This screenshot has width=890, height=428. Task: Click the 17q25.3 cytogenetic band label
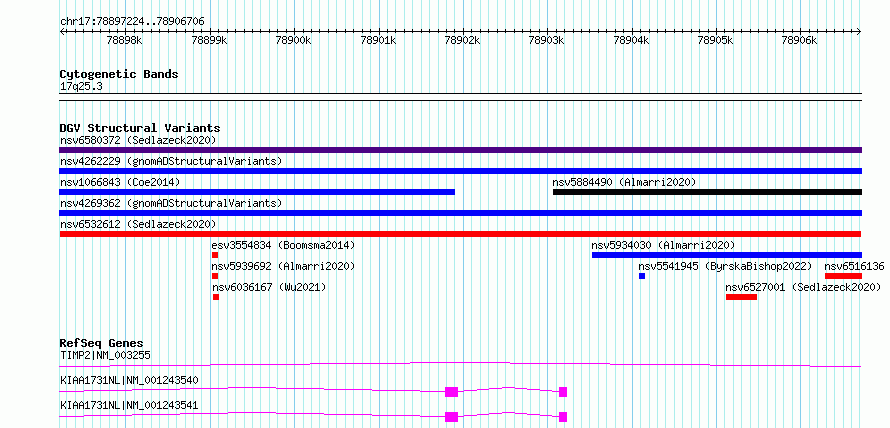click(x=81, y=87)
